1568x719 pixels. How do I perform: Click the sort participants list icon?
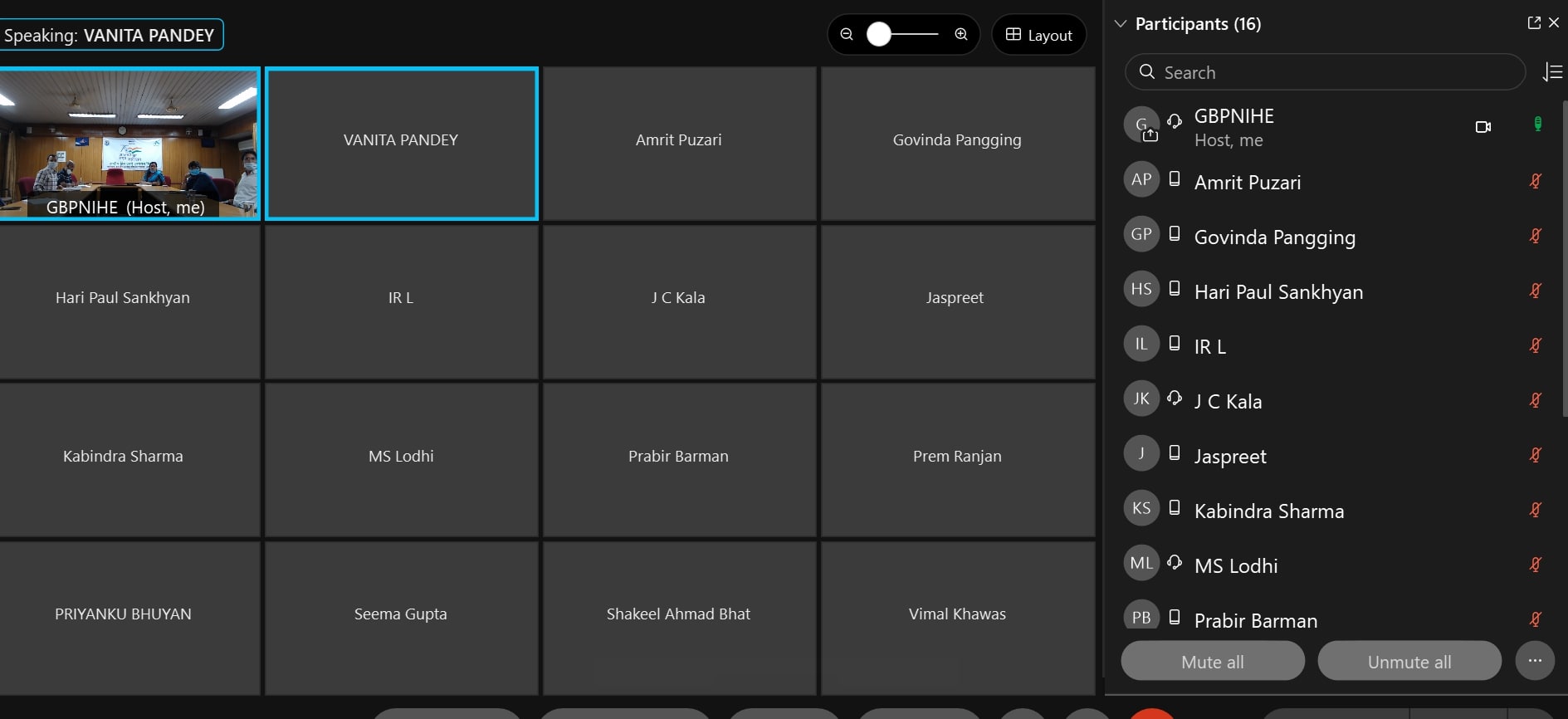coord(1552,72)
